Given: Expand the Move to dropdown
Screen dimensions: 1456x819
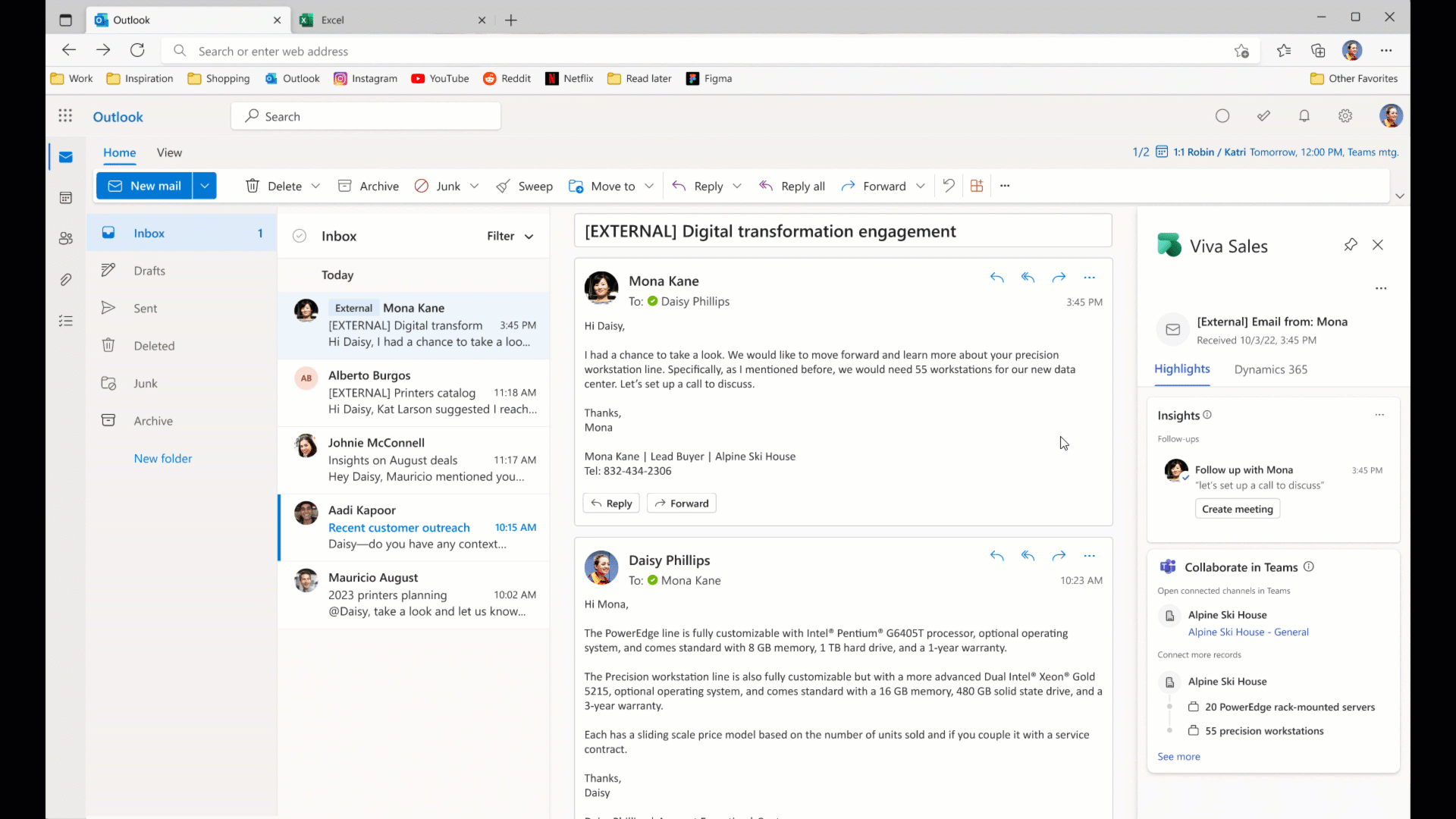Looking at the screenshot, I should pyautogui.click(x=650, y=186).
